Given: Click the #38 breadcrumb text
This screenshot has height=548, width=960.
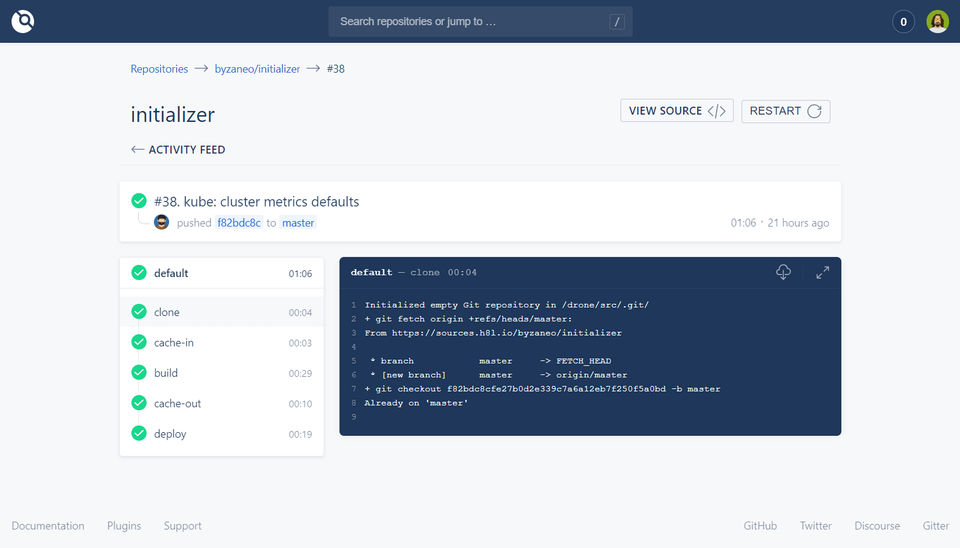Looking at the screenshot, I should point(336,69).
